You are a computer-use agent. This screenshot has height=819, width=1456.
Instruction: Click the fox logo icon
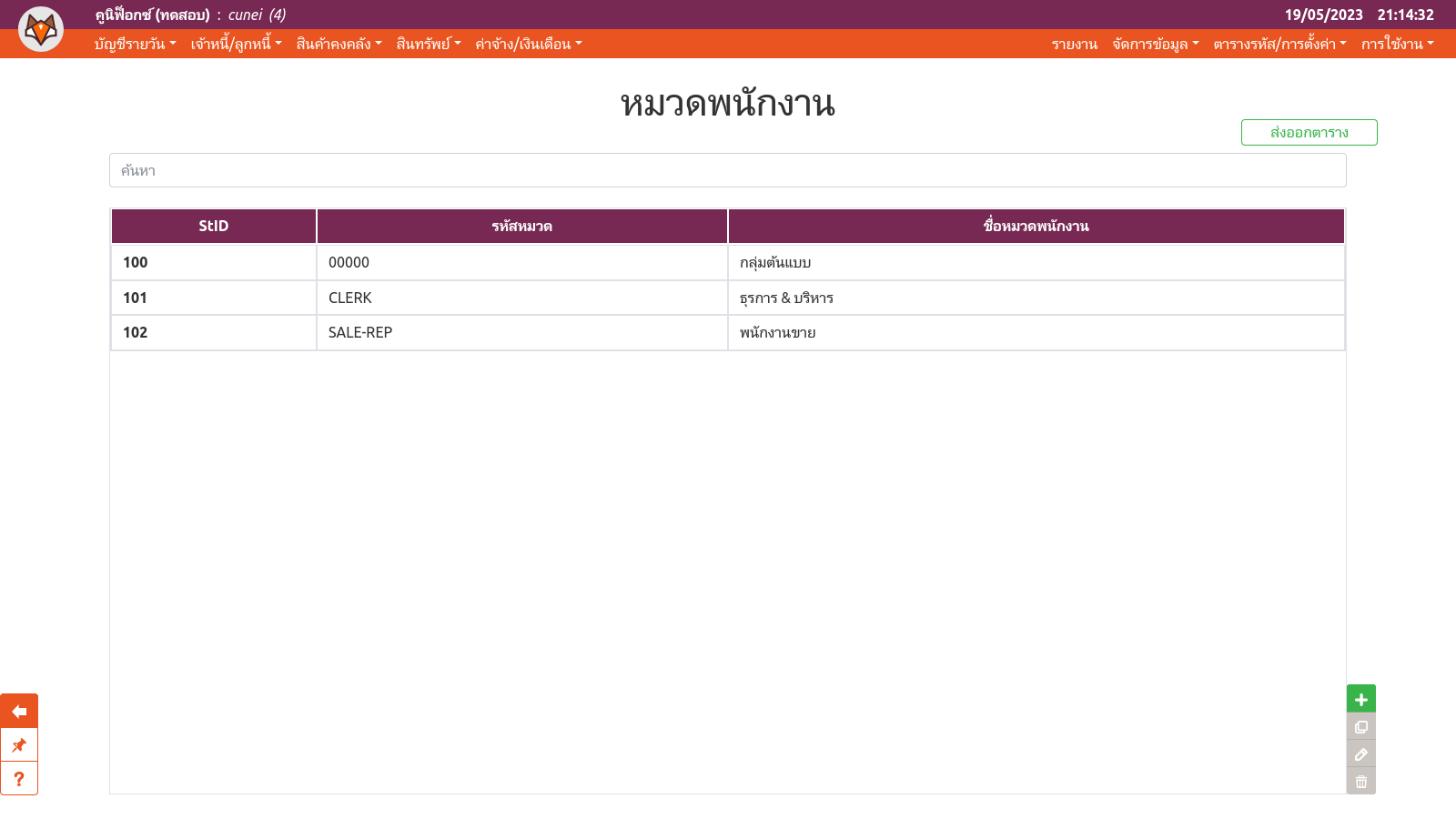(x=41, y=29)
